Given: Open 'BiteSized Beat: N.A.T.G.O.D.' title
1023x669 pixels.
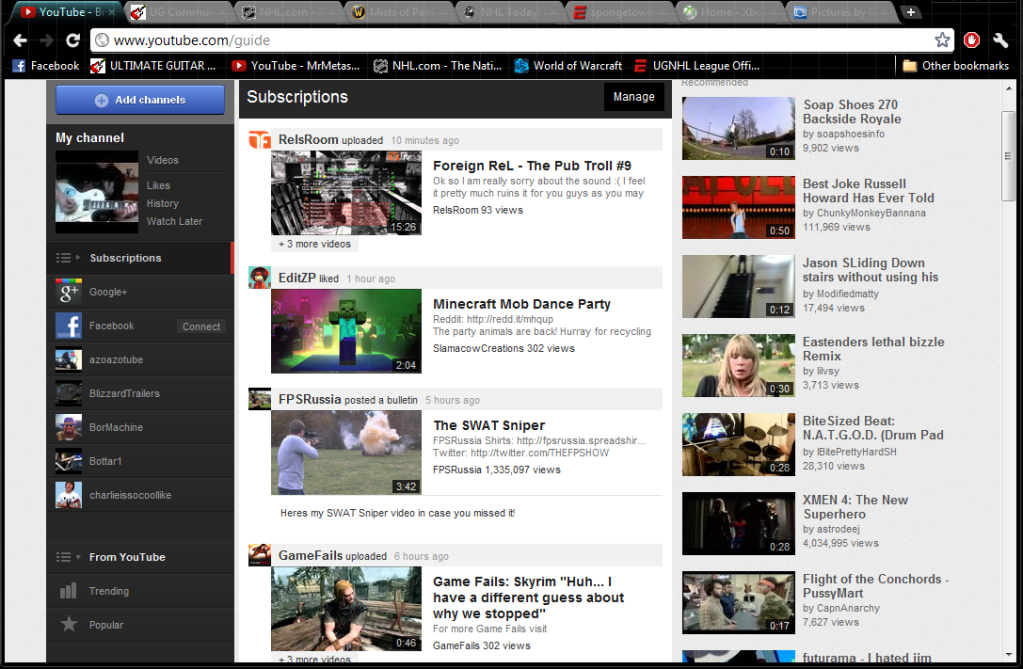Looking at the screenshot, I should tap(873, 428).
